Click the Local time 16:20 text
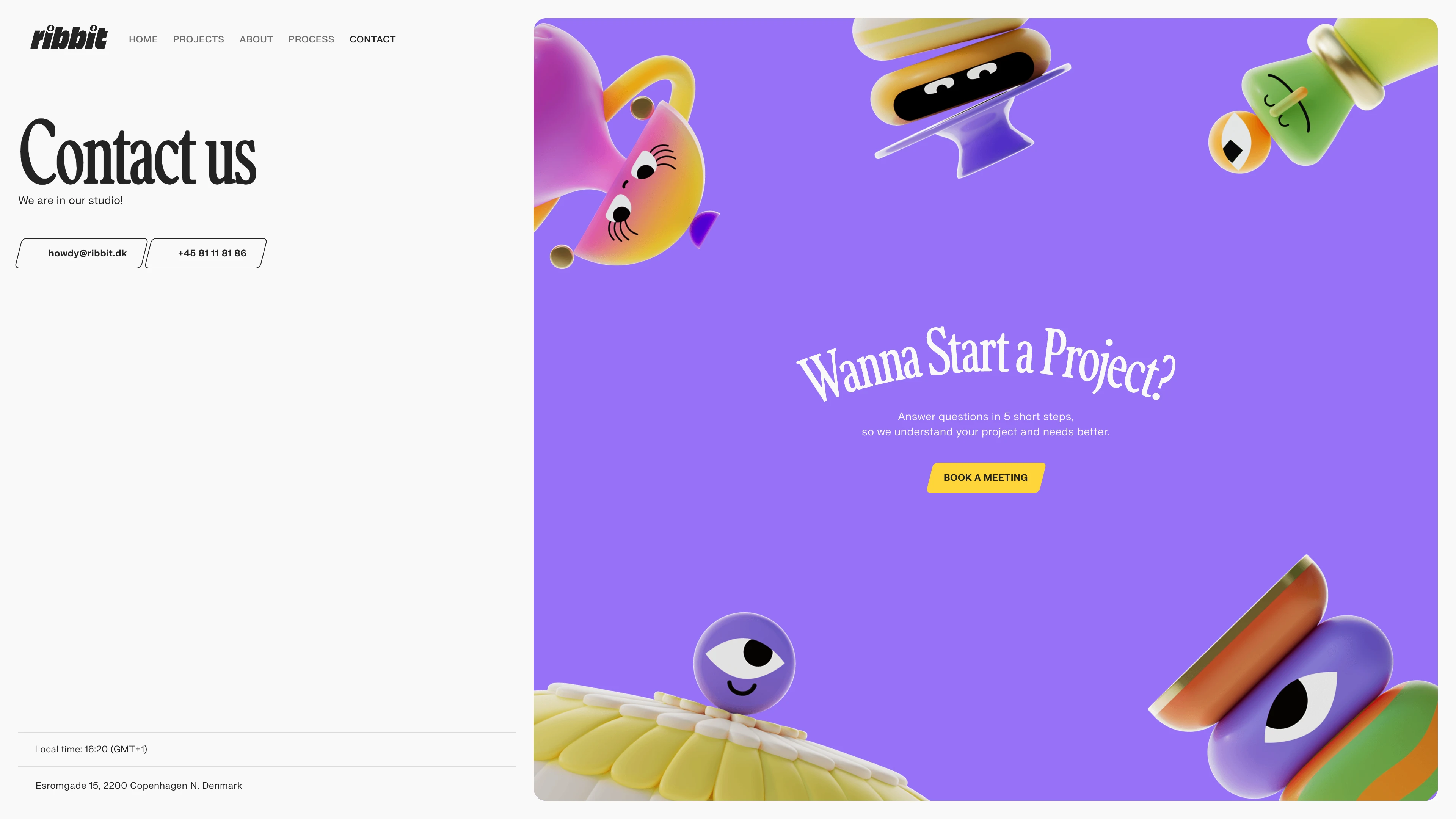 (x=91, y=749)
